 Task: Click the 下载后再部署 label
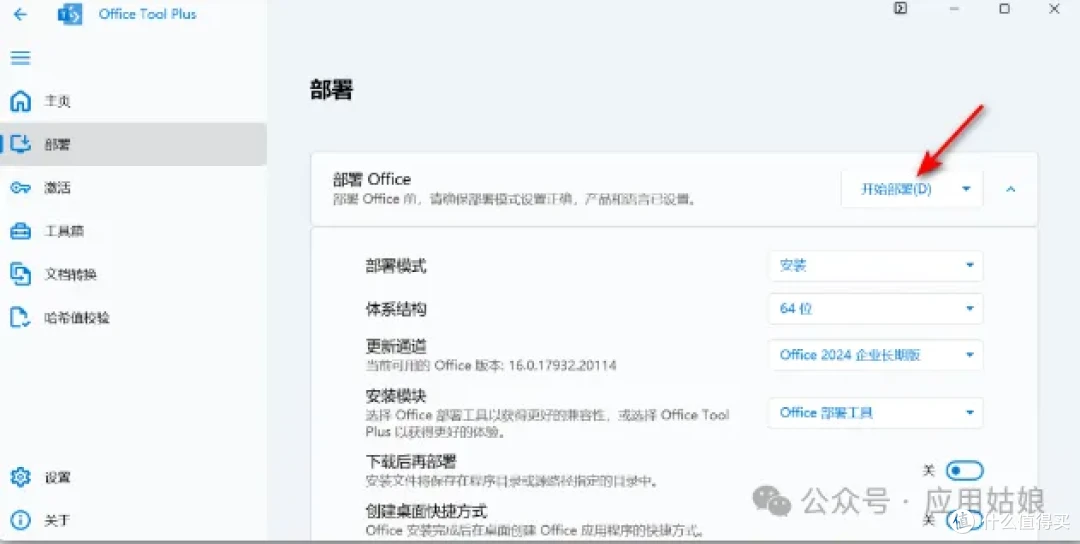[411, 461]
